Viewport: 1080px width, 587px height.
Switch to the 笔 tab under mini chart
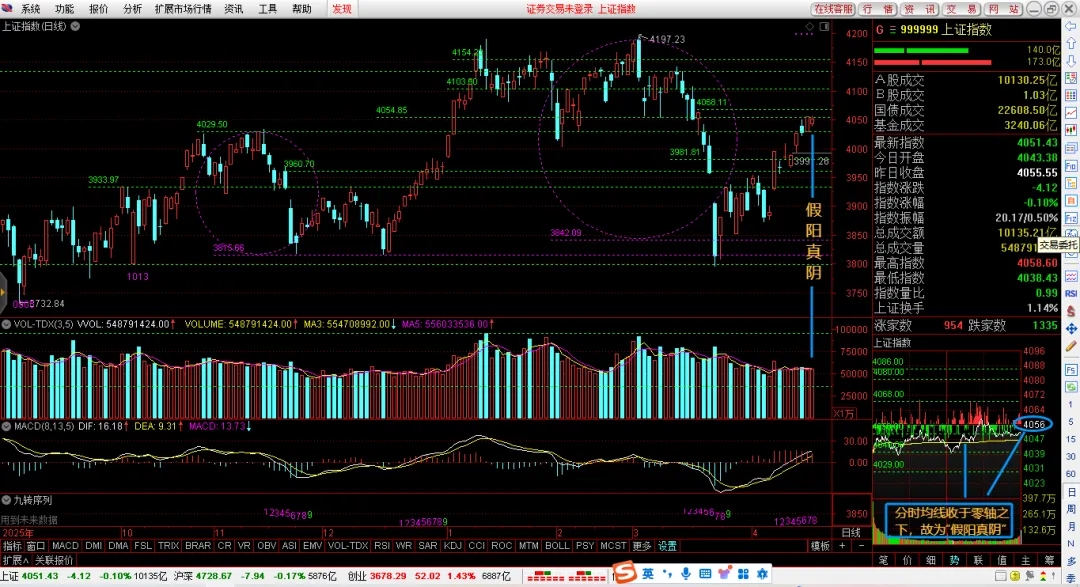click(884, 560)
